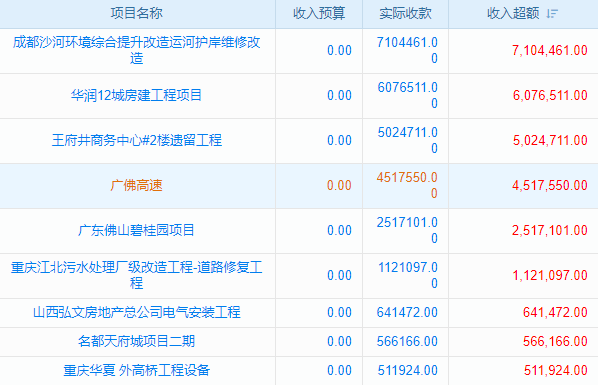Screen dimensions: 598x385
Task: Select actual receipt value 5024711.00
Action: (x=407, y=140)
